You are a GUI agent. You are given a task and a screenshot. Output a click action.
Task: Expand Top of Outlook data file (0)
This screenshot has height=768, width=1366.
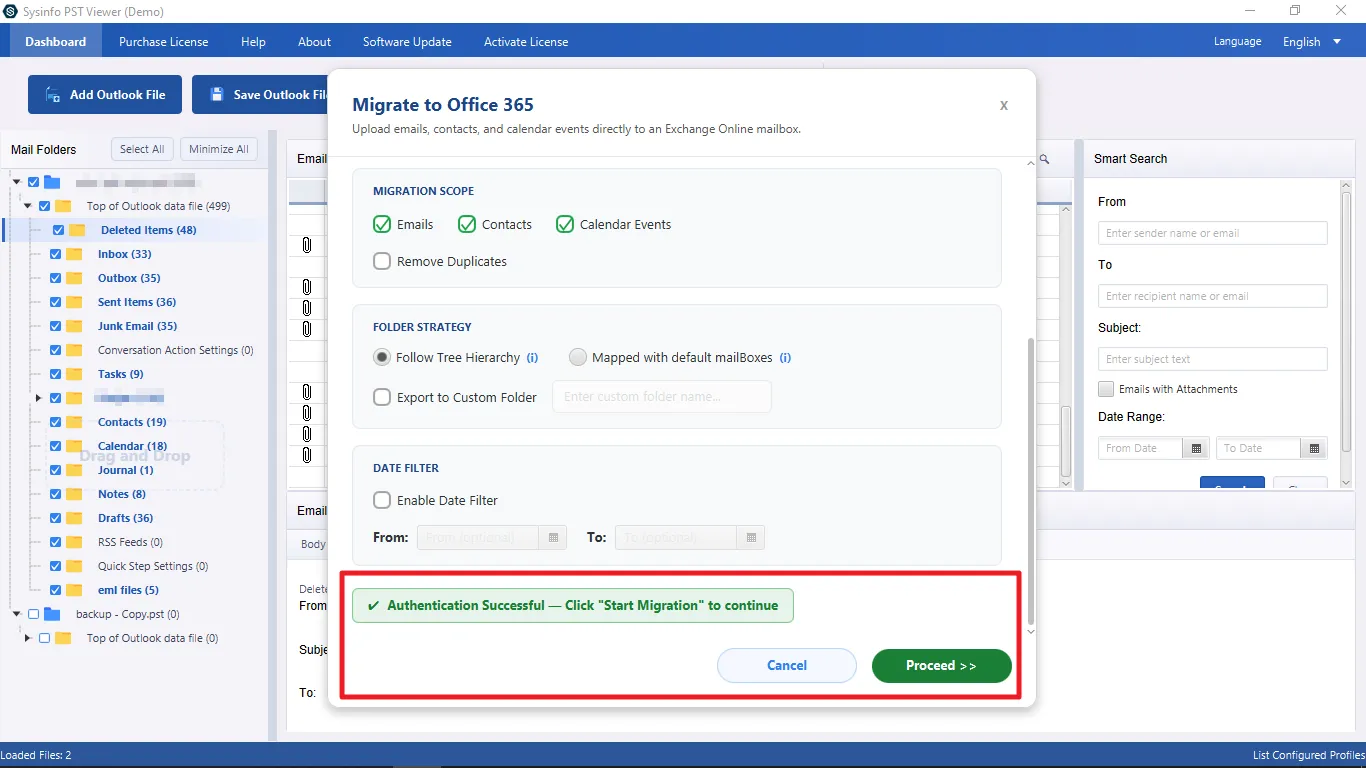[x=28, y=638]
